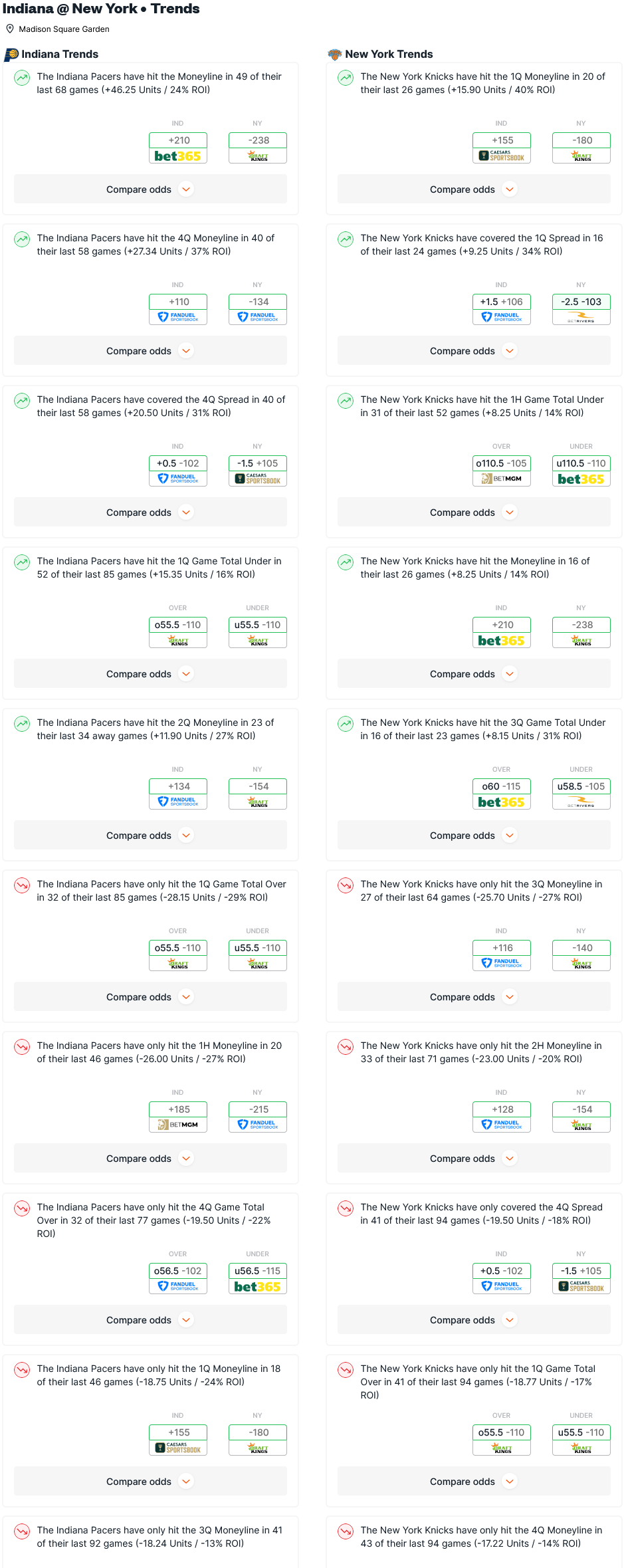This screenshot has width=624, height=1568.
Task: Click BetMGM logo under o110.5 -105
Action: (x=501, y=479)
